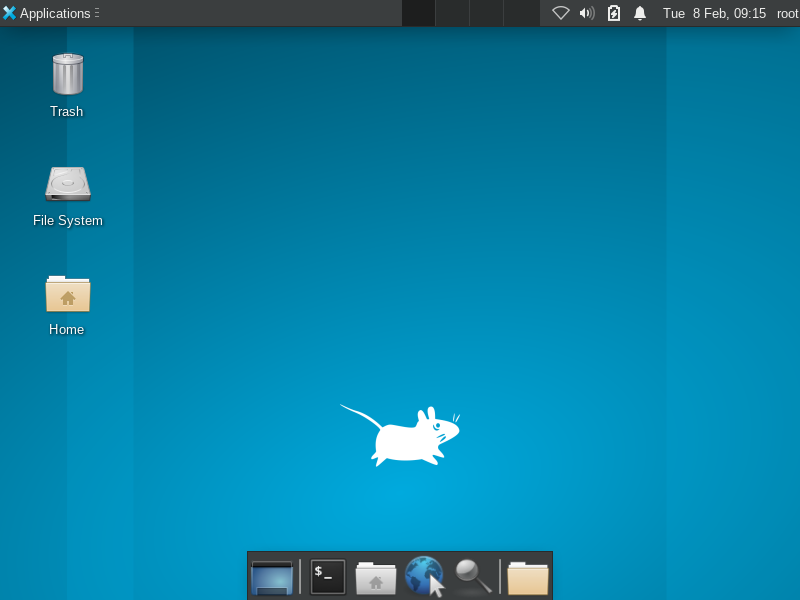Open the Trash desktop icon
800x600 pixels.
pyautogui.click(x=67, y=75)
